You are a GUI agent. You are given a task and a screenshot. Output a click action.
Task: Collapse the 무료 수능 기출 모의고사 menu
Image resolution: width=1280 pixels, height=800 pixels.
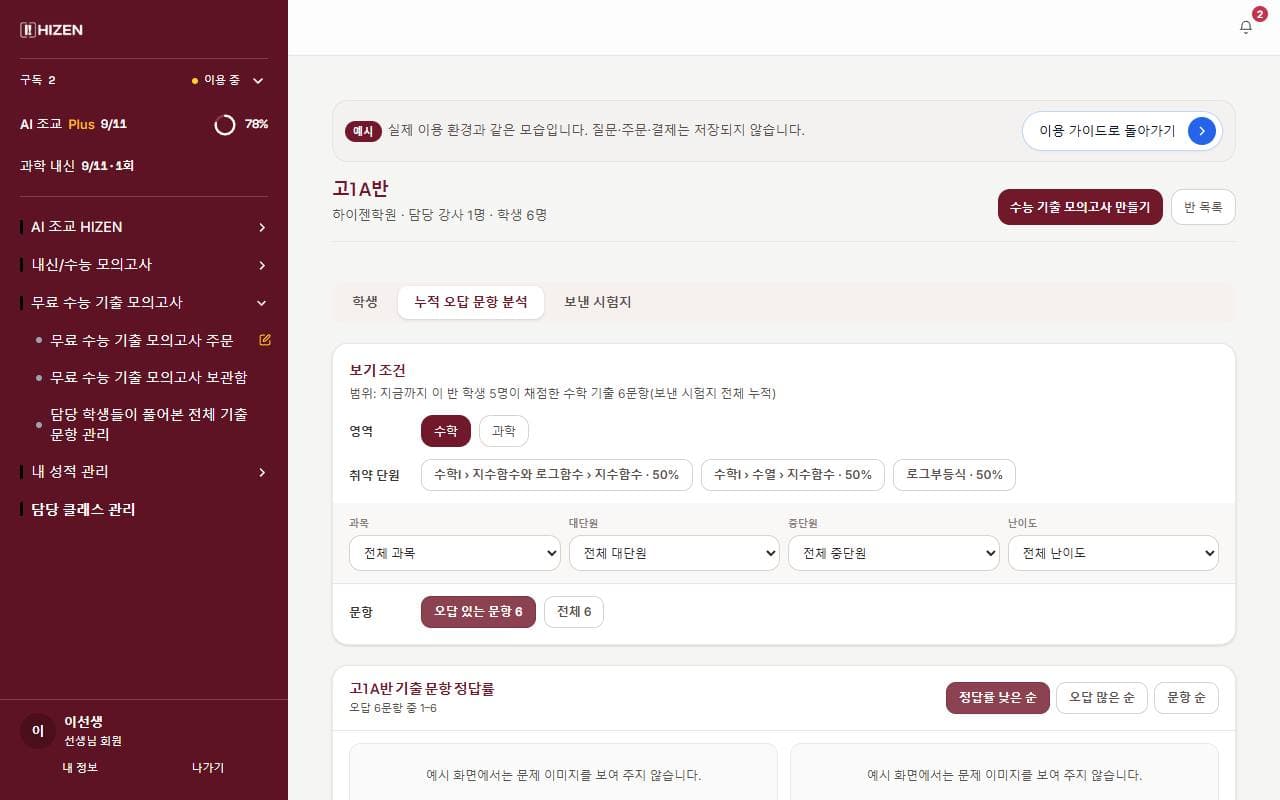(x=144, y=303)
